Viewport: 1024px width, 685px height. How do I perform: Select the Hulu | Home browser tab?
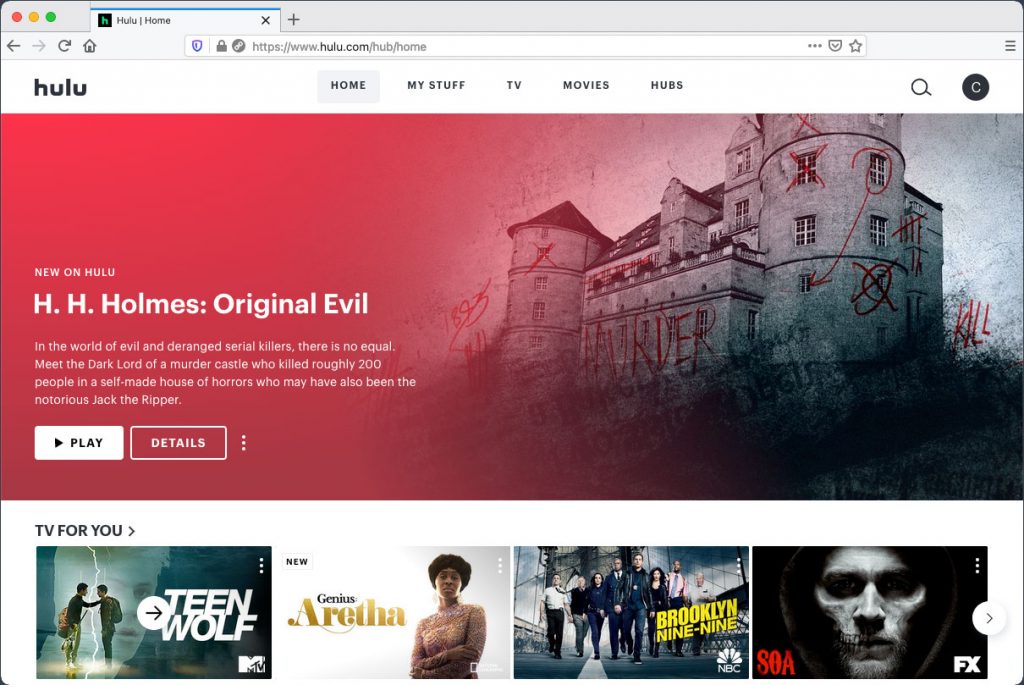[x=184, y=20]
